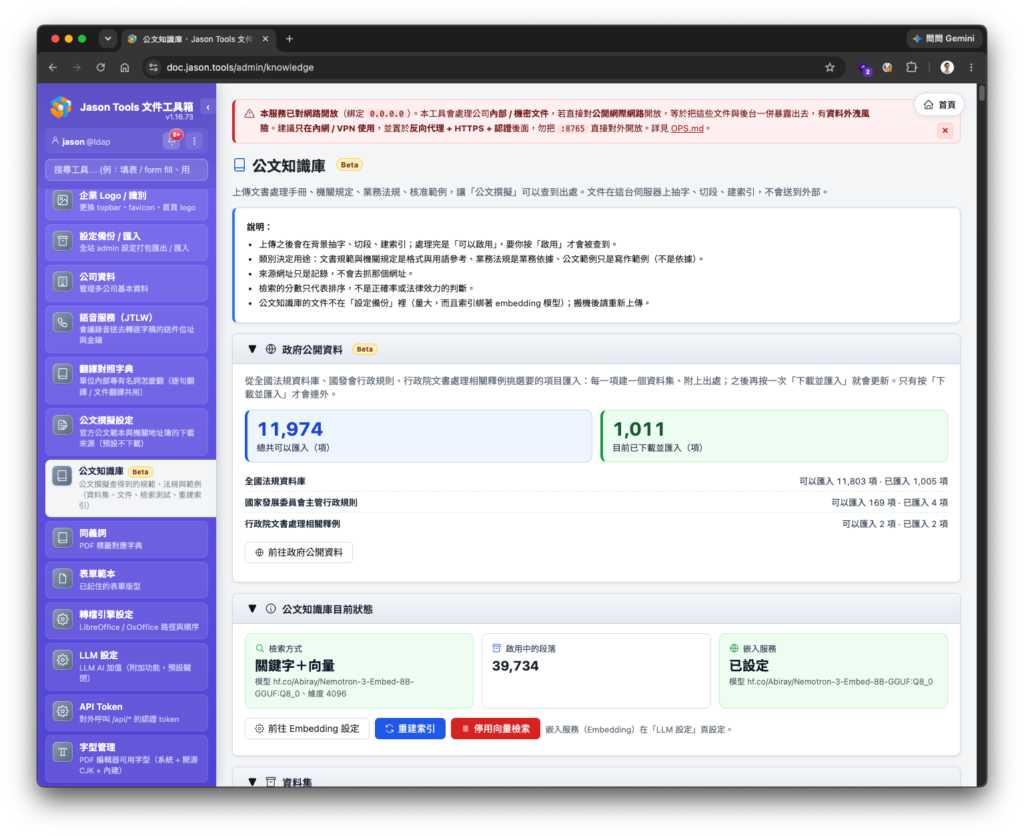The width and height of the screenshot is (1024, 836).
Task: Open 設定備份 / 匯入 in sidebar
Action: 127,242
